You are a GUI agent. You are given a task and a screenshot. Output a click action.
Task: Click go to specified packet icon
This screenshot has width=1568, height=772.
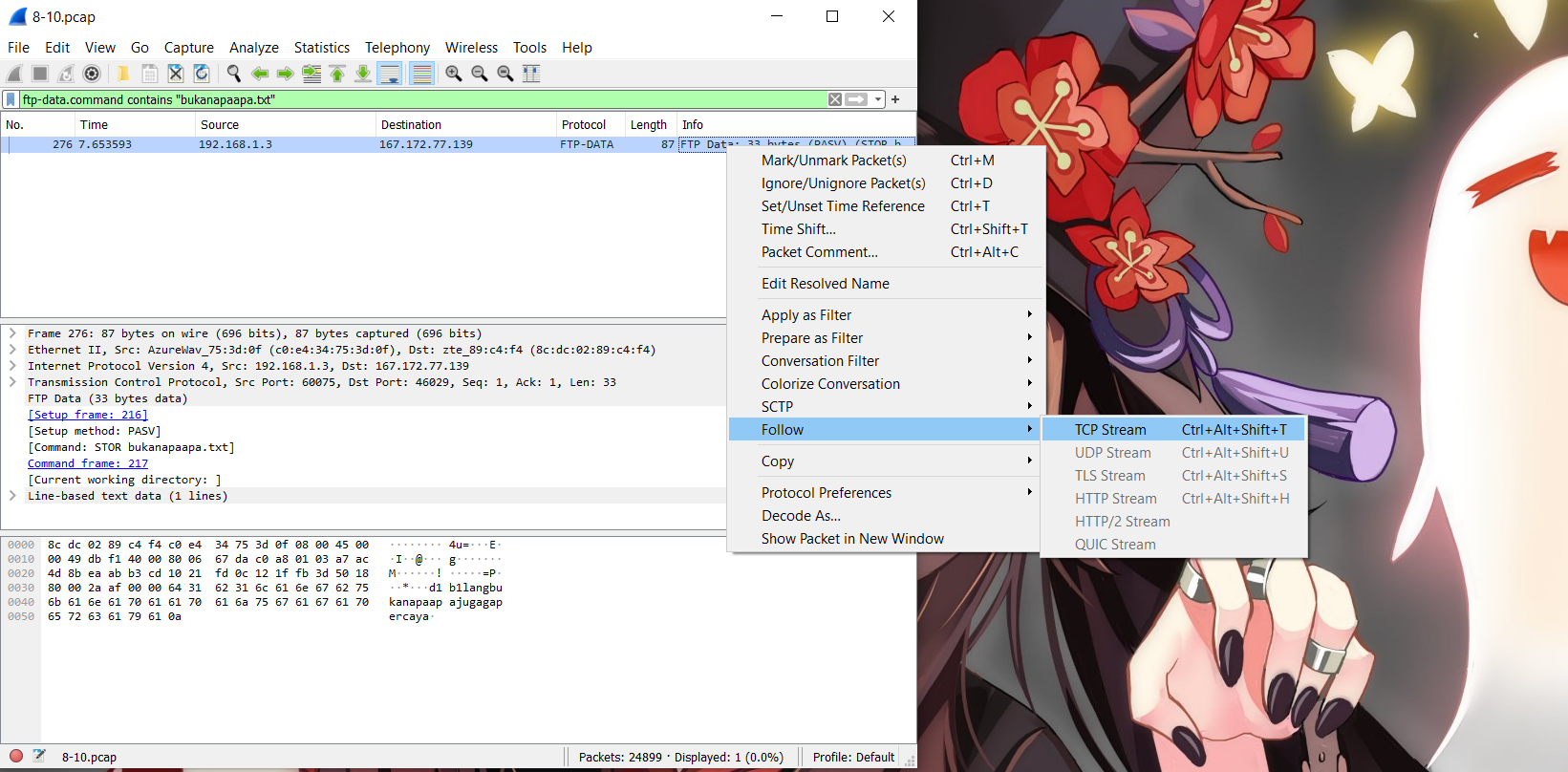click(311, 74)
